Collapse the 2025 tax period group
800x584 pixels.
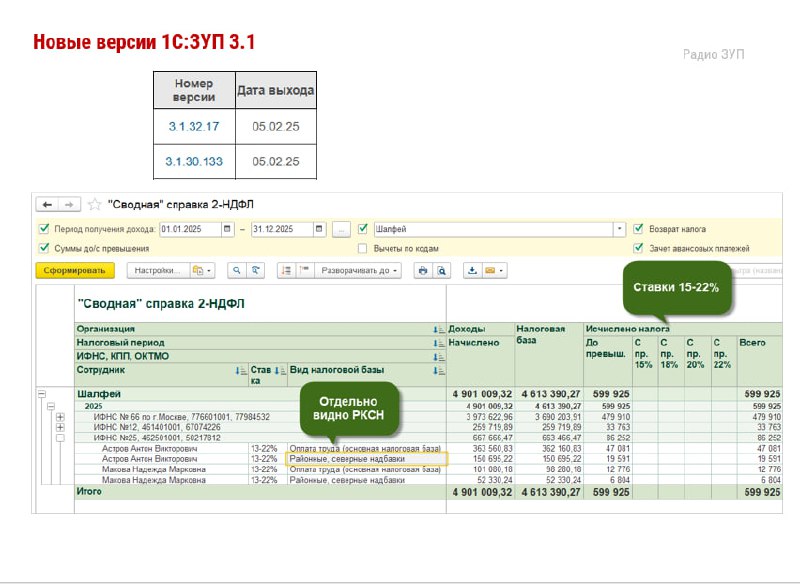click(x=51, y=407)
